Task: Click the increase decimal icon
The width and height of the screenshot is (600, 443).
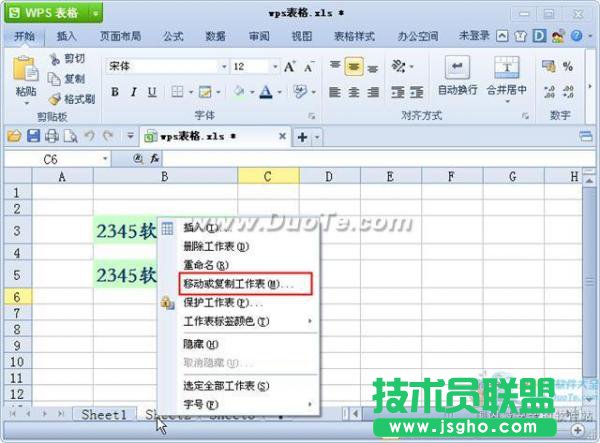Action: (x=549, y=92)
